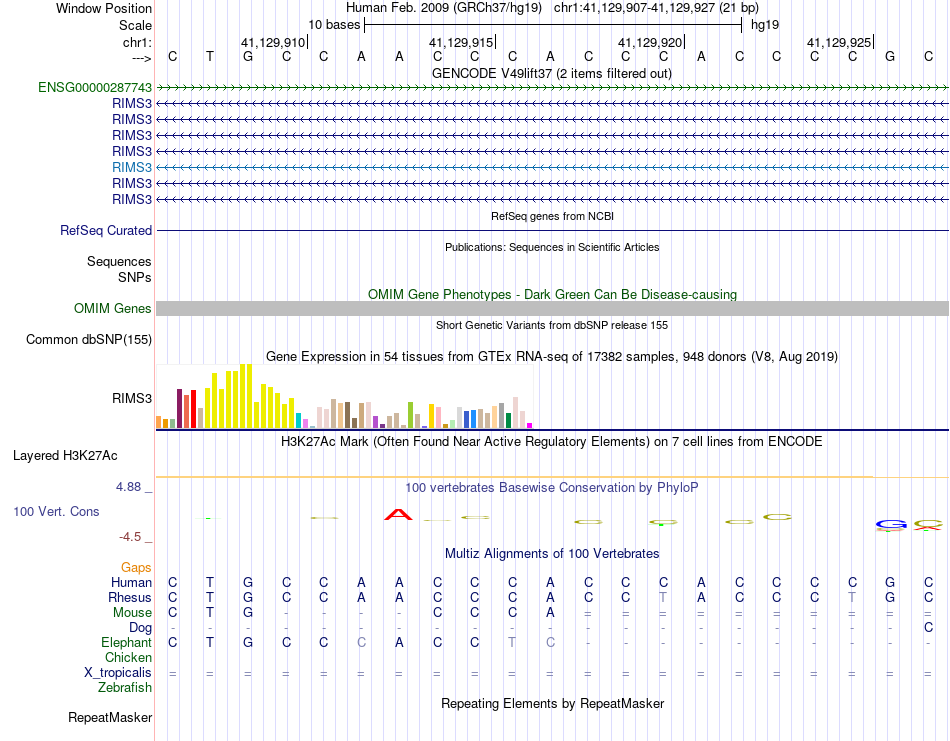950x741 pixels.
Task: Click 'Short Genetic Variants from dbSNP' title
Action: (x=552, y=325)
